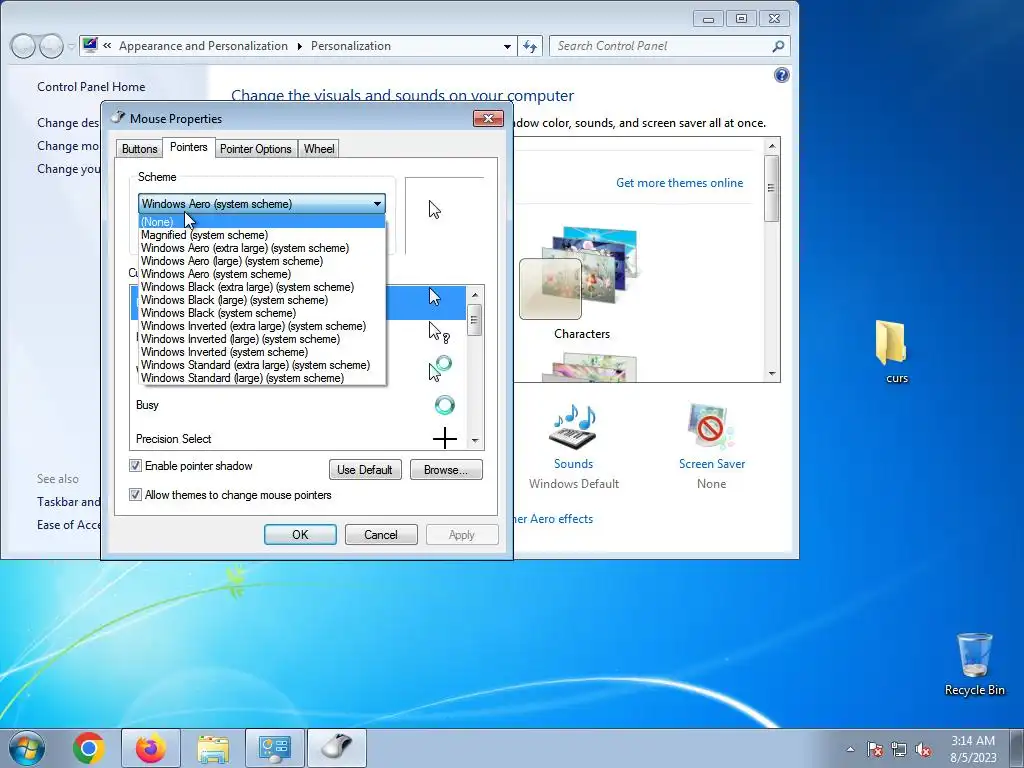Click the muted volume tray icon

tap(923, 749)
